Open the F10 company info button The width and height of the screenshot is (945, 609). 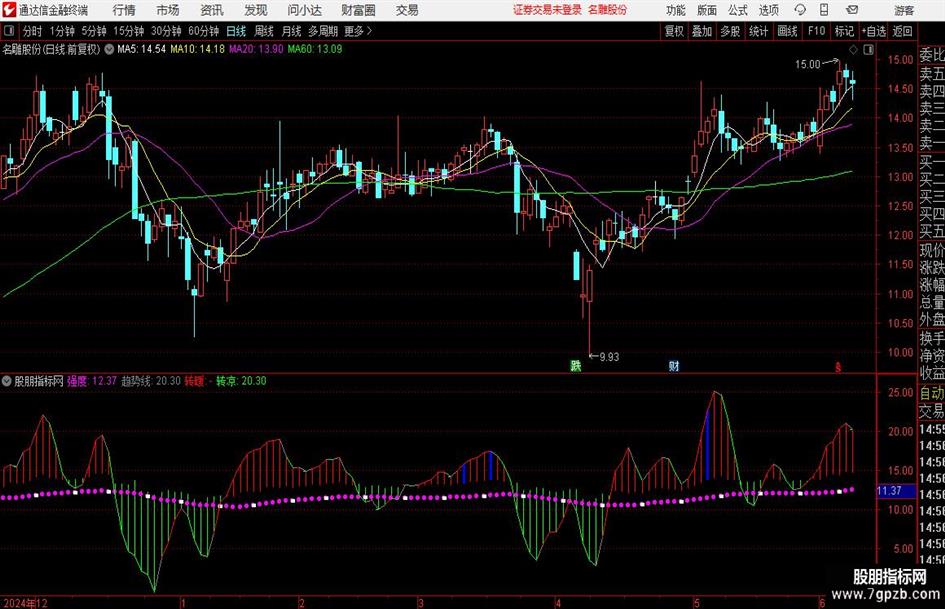coord(816,31)
